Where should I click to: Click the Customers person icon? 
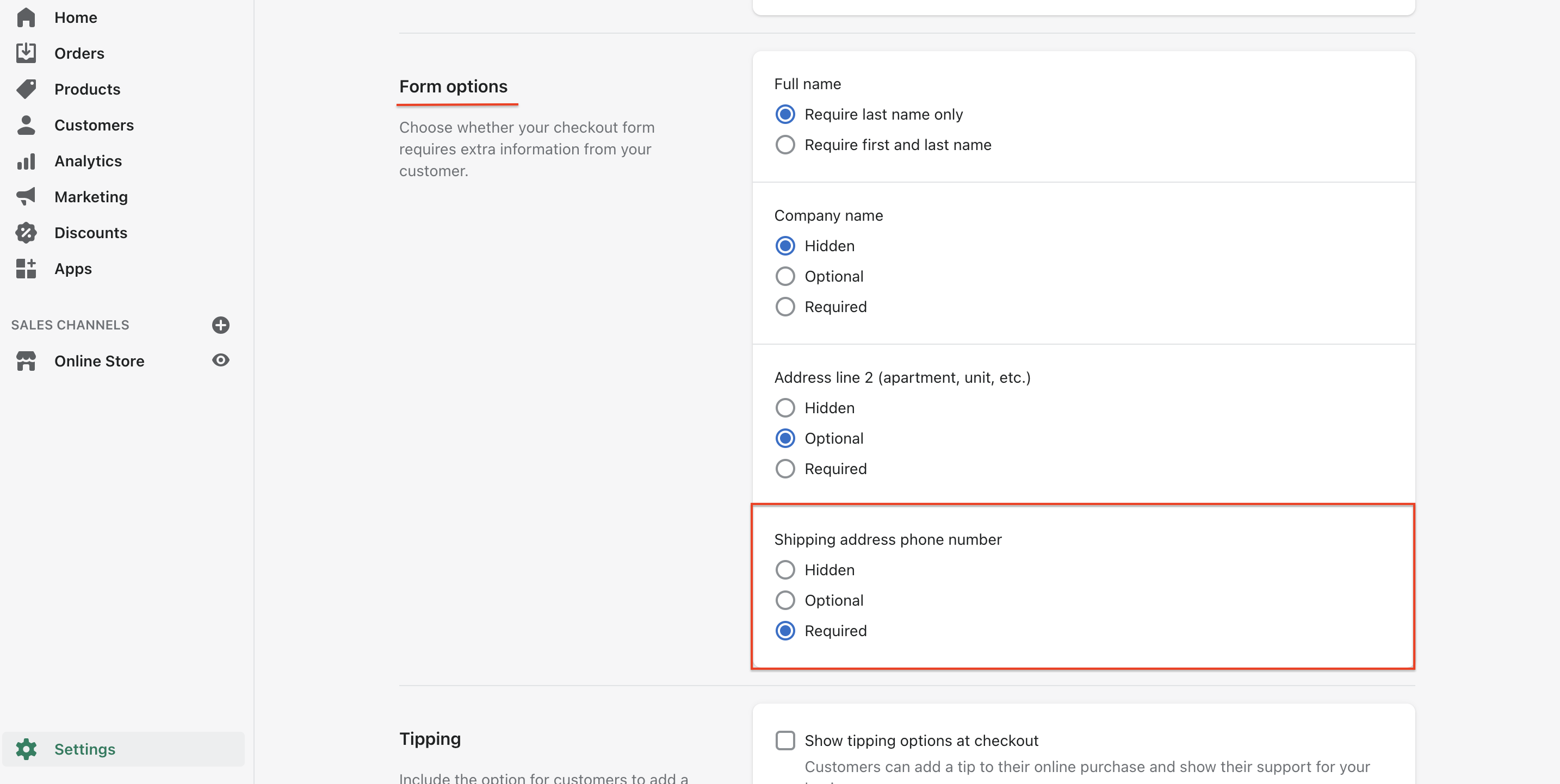[26, 125]
